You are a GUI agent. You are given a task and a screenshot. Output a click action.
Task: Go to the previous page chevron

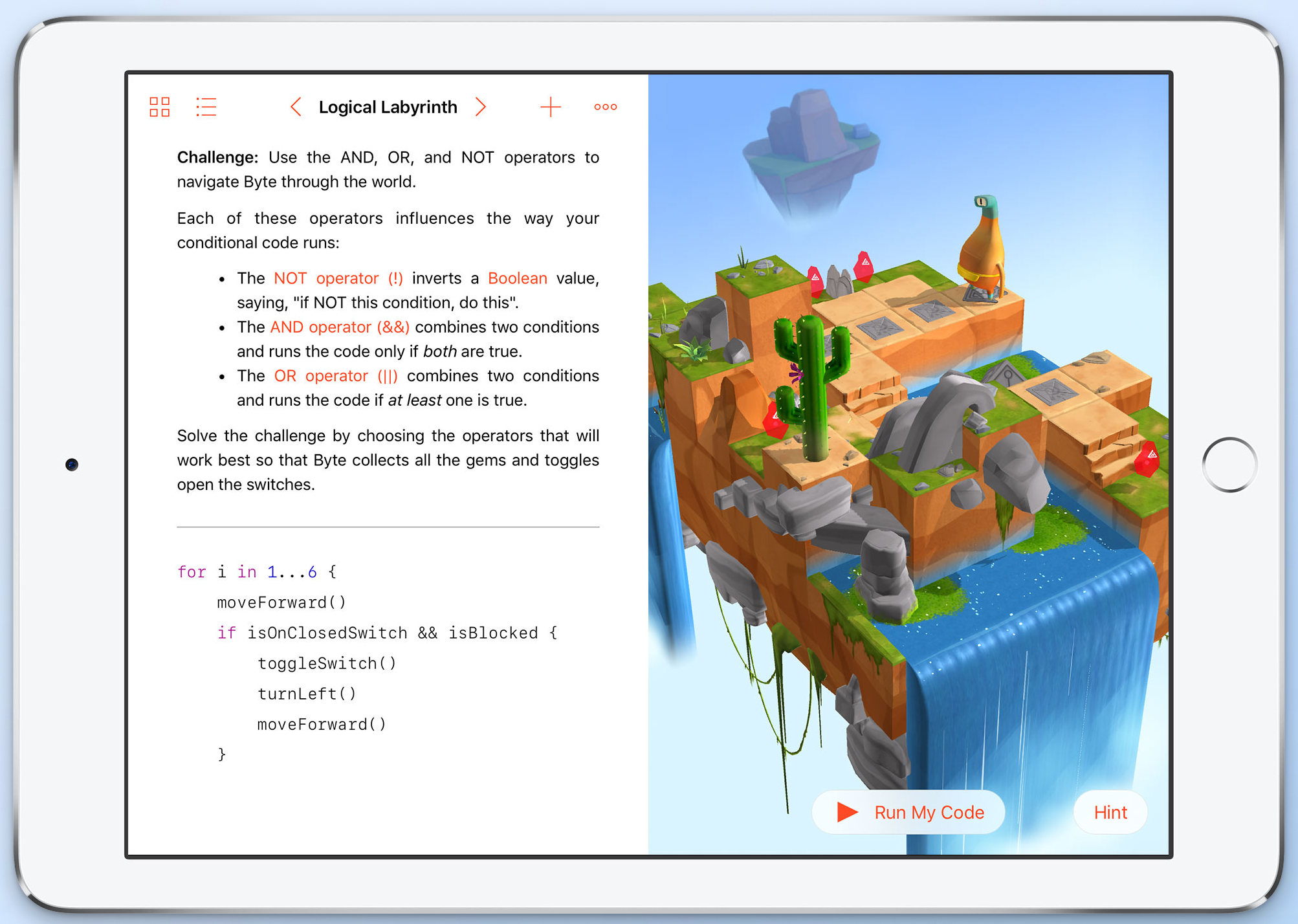296,107
